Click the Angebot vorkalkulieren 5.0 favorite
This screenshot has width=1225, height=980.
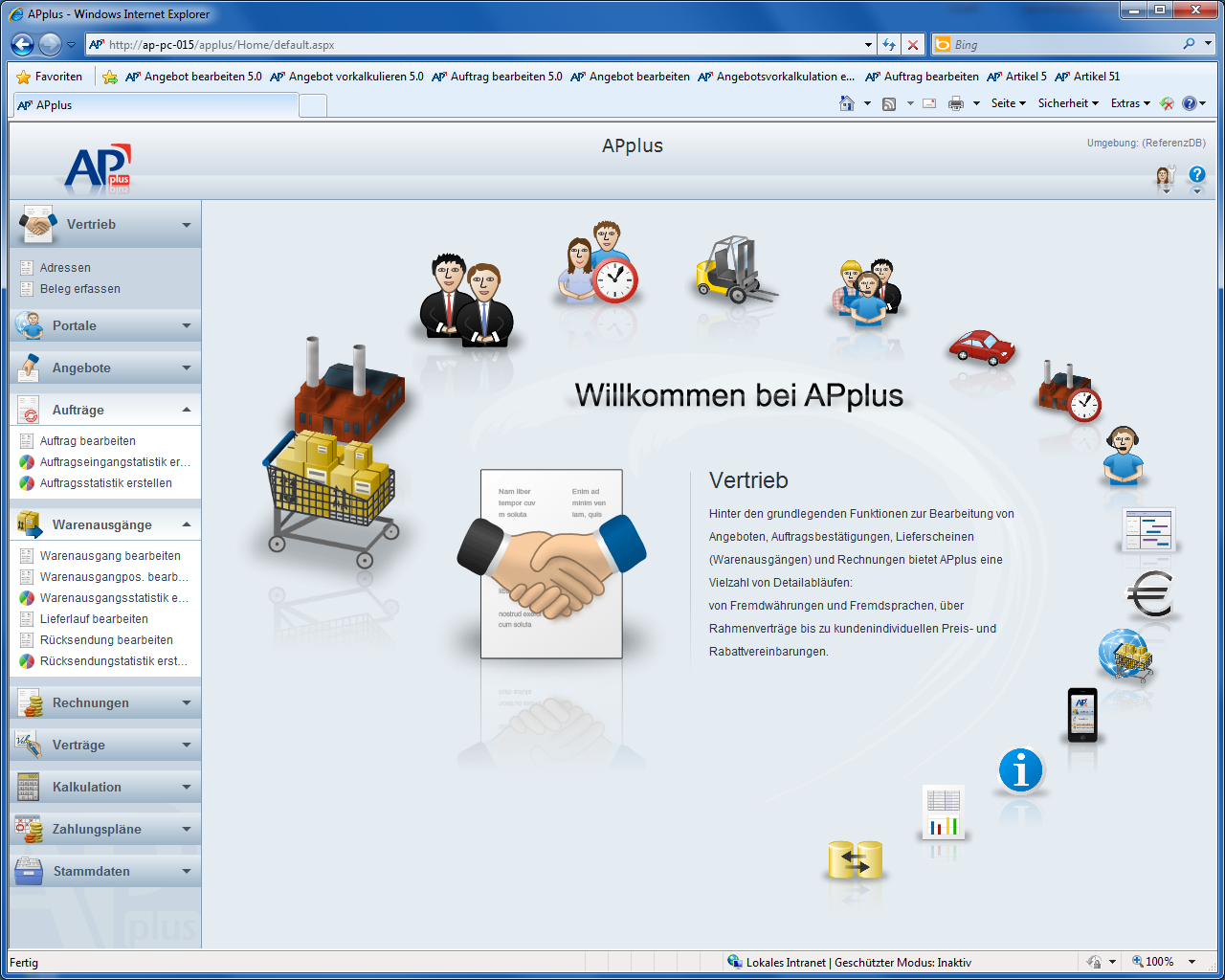[x=355, y=77]
